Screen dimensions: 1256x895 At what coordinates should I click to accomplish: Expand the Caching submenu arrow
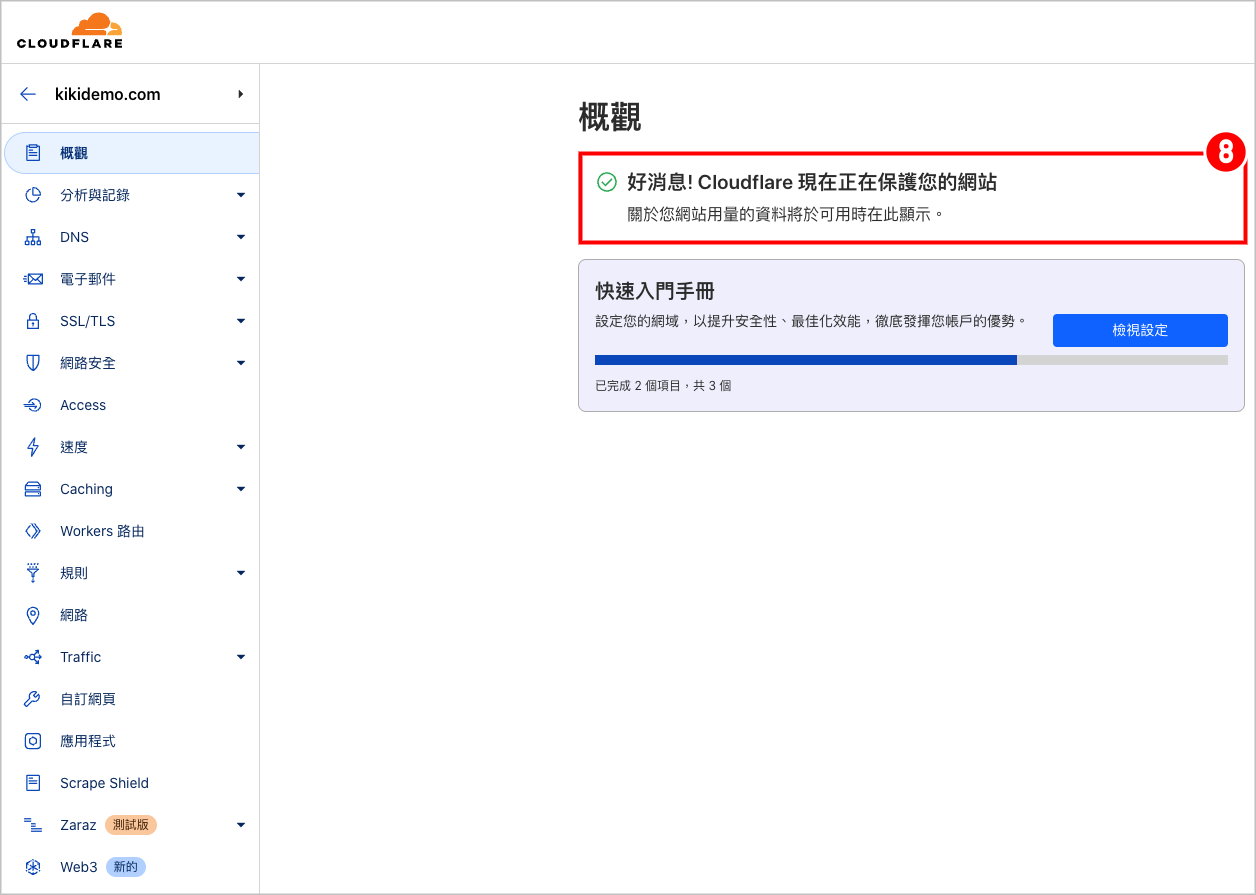click(x=241, y=489)
